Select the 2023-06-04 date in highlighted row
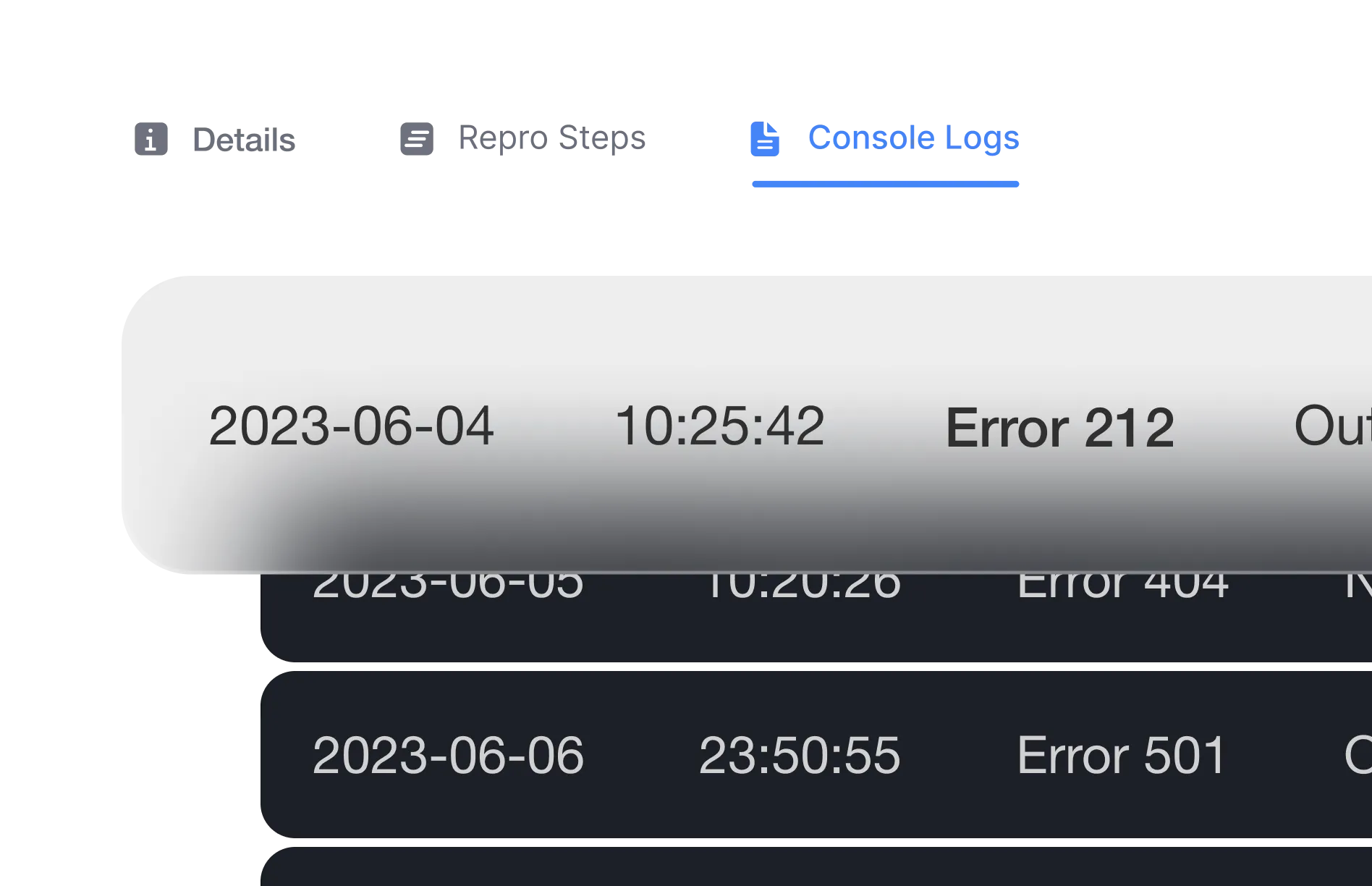Image resolution: width=1372 pixels, height=886 pixels. point(351,426)
